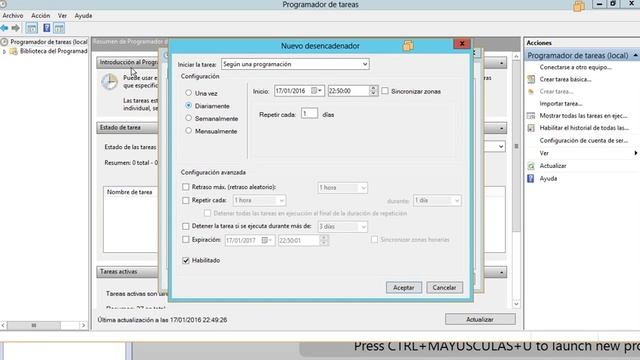Open the Inicio date calendar picker

click(316, 91)
